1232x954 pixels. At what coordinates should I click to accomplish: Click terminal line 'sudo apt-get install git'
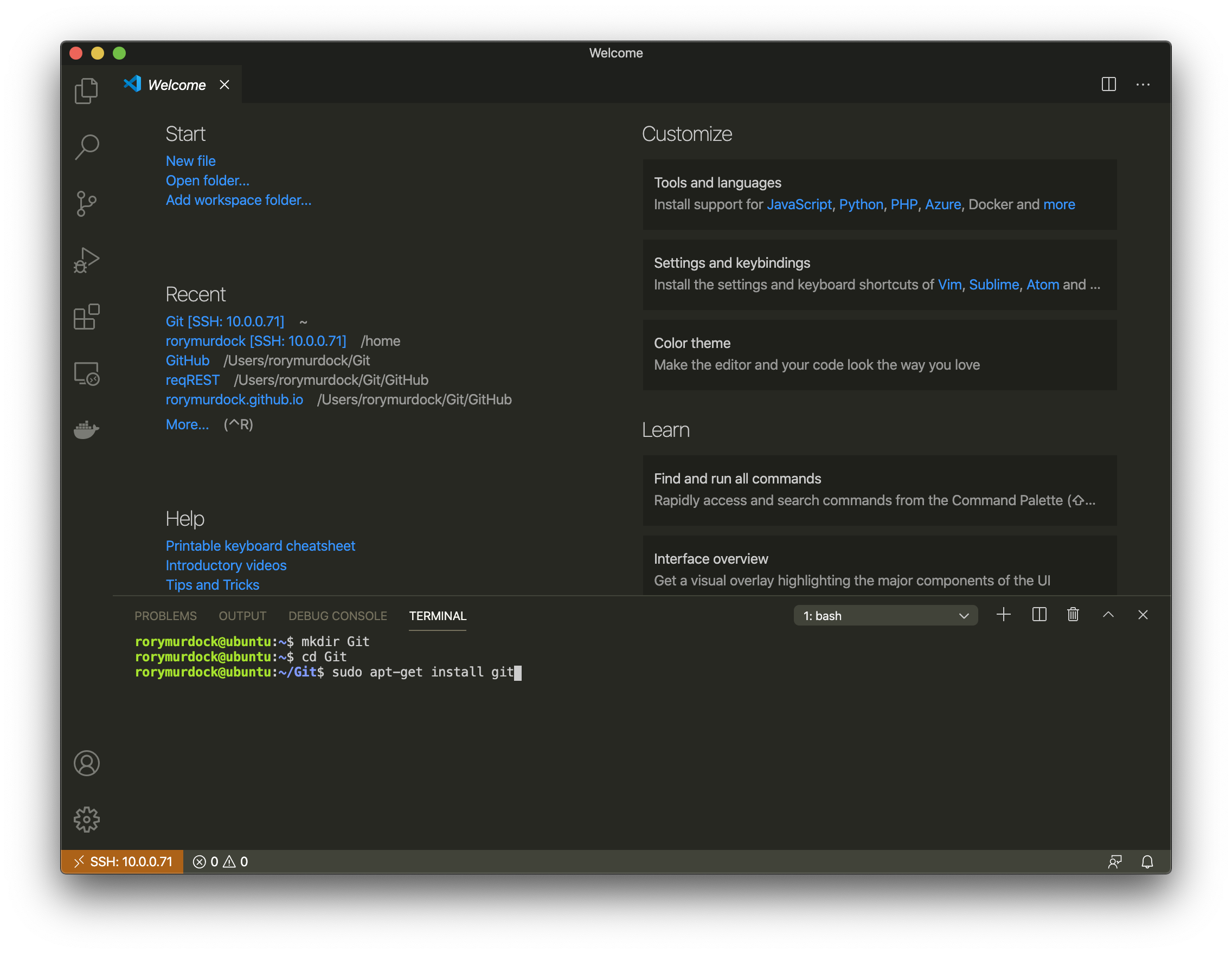tap(423, 672)
